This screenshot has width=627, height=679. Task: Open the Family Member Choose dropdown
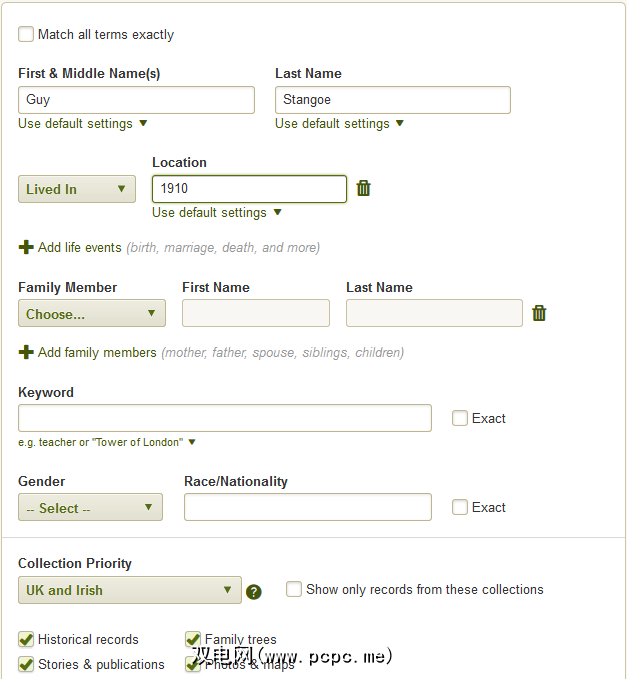point(91,313)
